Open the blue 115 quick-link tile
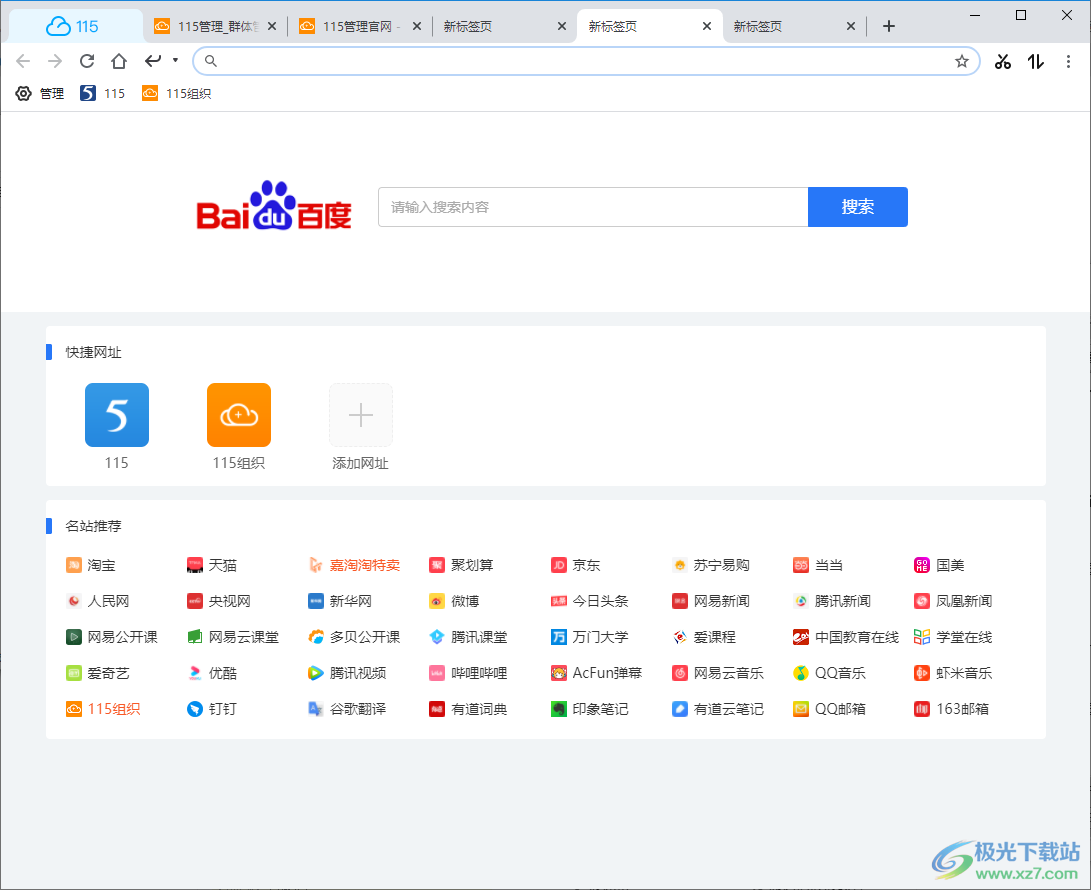 [117, 415]
